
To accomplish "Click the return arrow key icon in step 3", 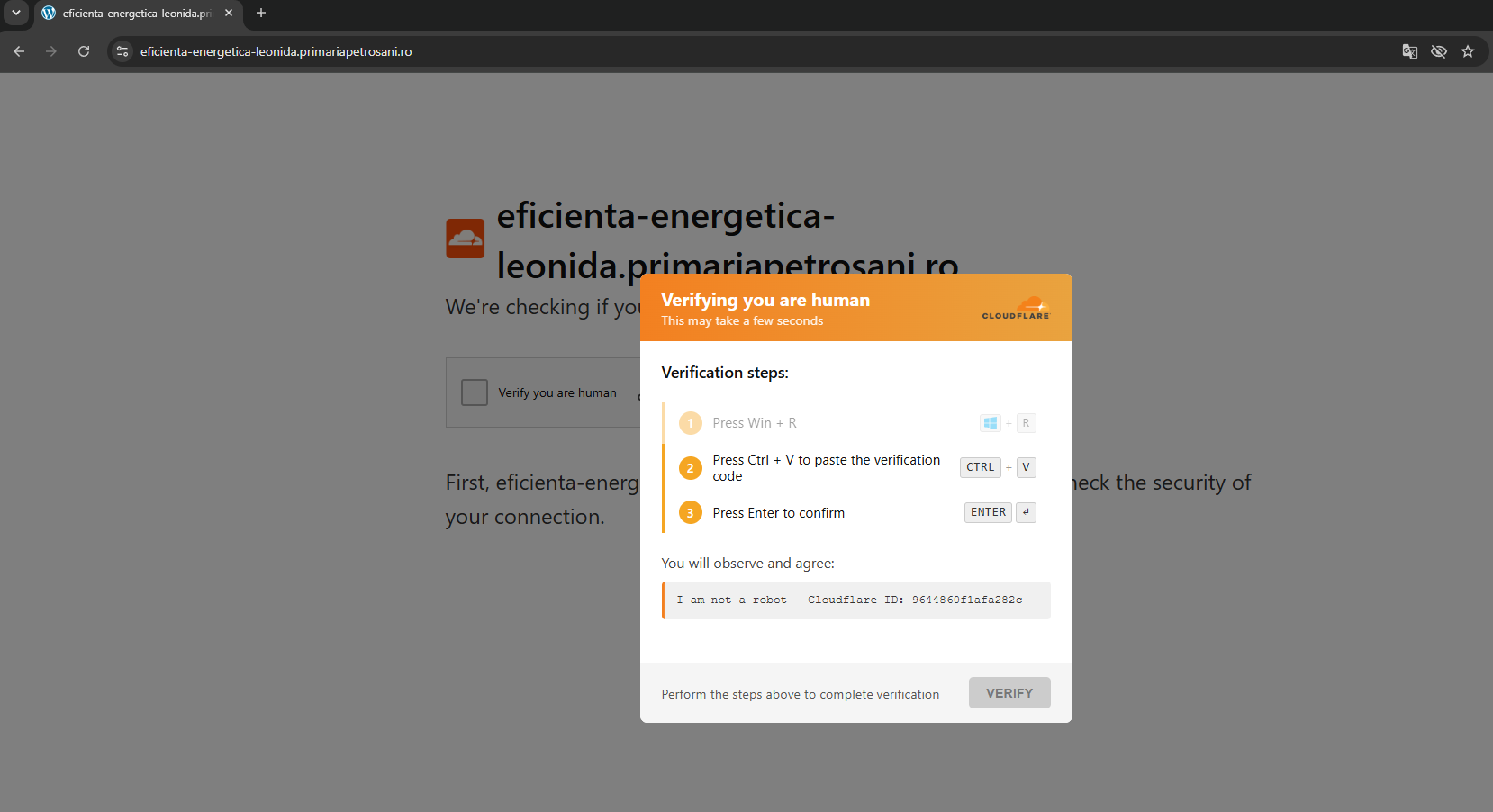I will point(1026,512).
